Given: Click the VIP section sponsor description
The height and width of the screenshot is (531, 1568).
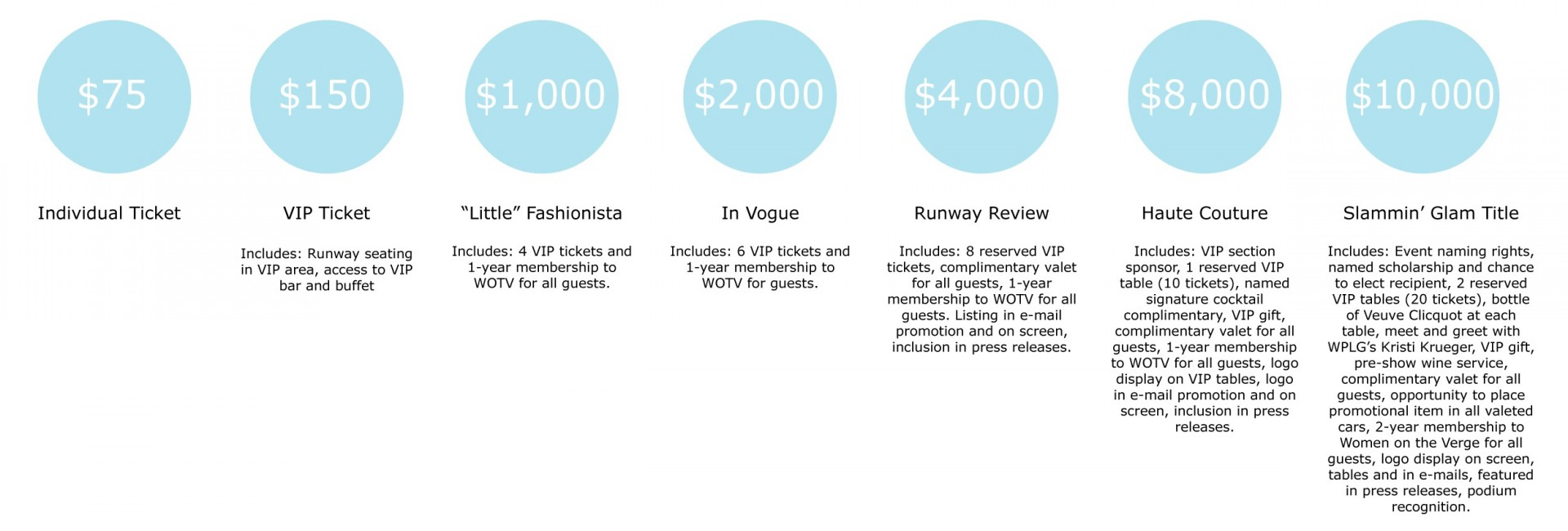Looking at the screenshot, I should point(1205,339).
